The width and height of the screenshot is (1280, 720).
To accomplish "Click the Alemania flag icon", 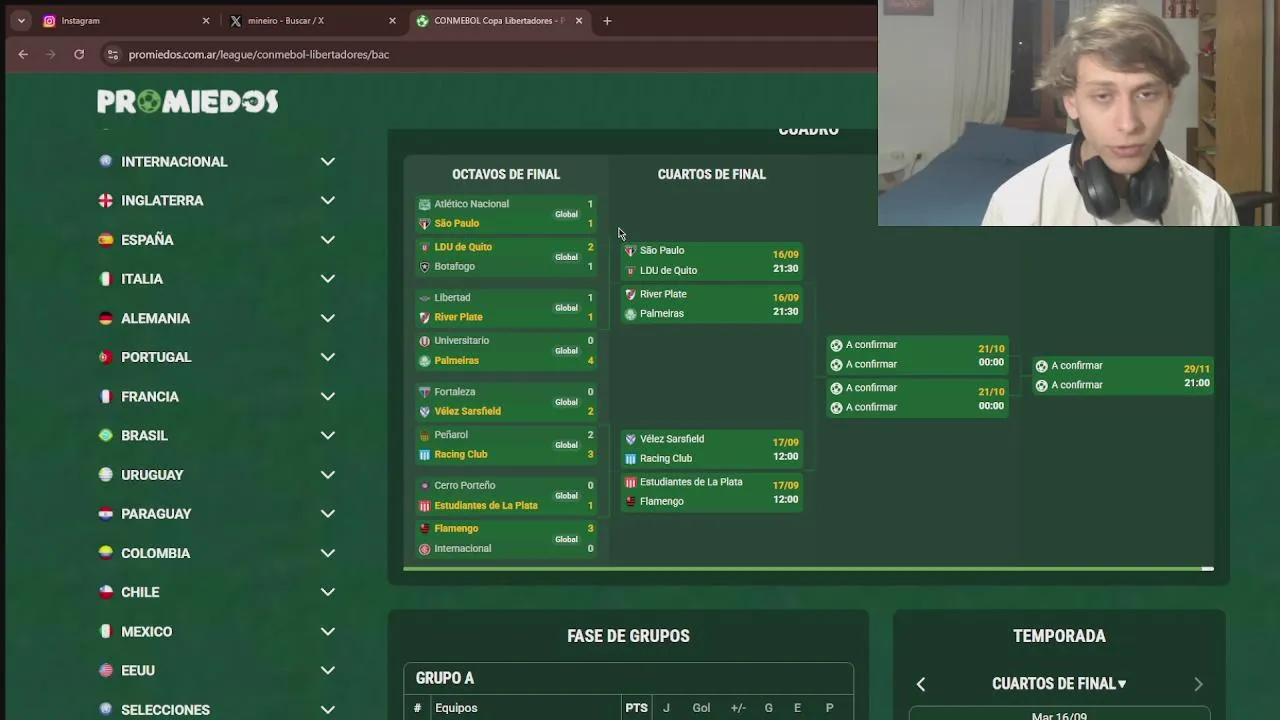I will coord(105,318).
